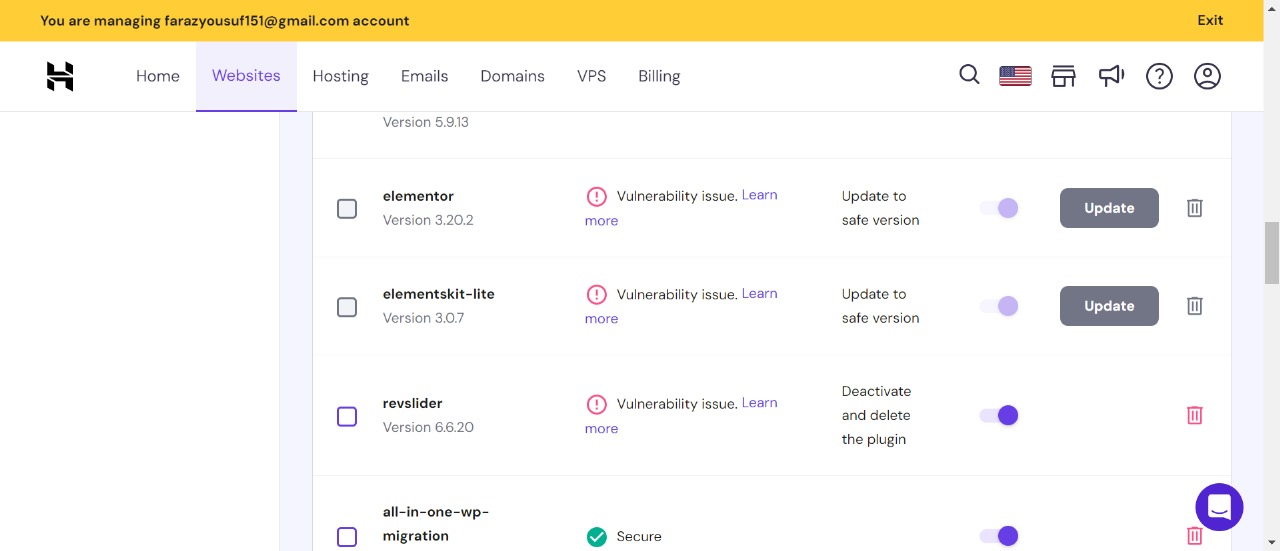Click the 'Version 5.9.13' text
The width and height of the screenshot is (1280, 551).
(425, 122)
